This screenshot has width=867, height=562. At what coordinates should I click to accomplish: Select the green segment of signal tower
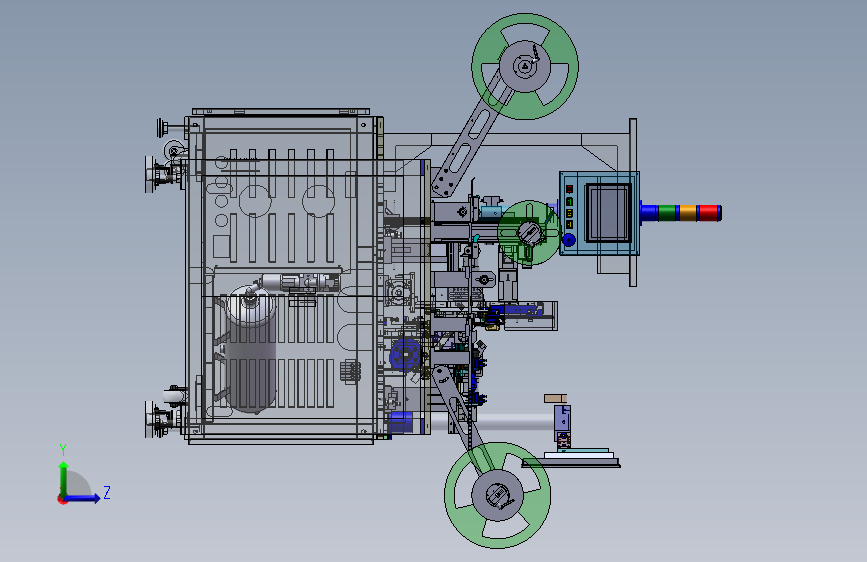click(667, 213)
